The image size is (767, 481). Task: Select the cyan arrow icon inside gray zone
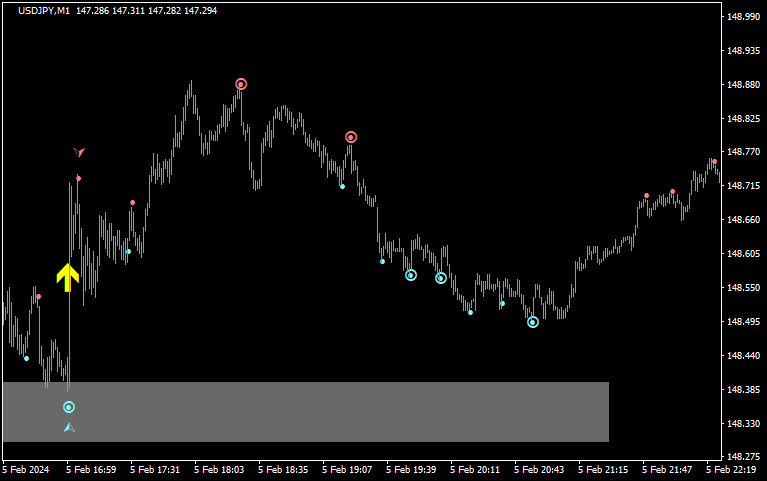pyautogui.click(x=69, y=427)
